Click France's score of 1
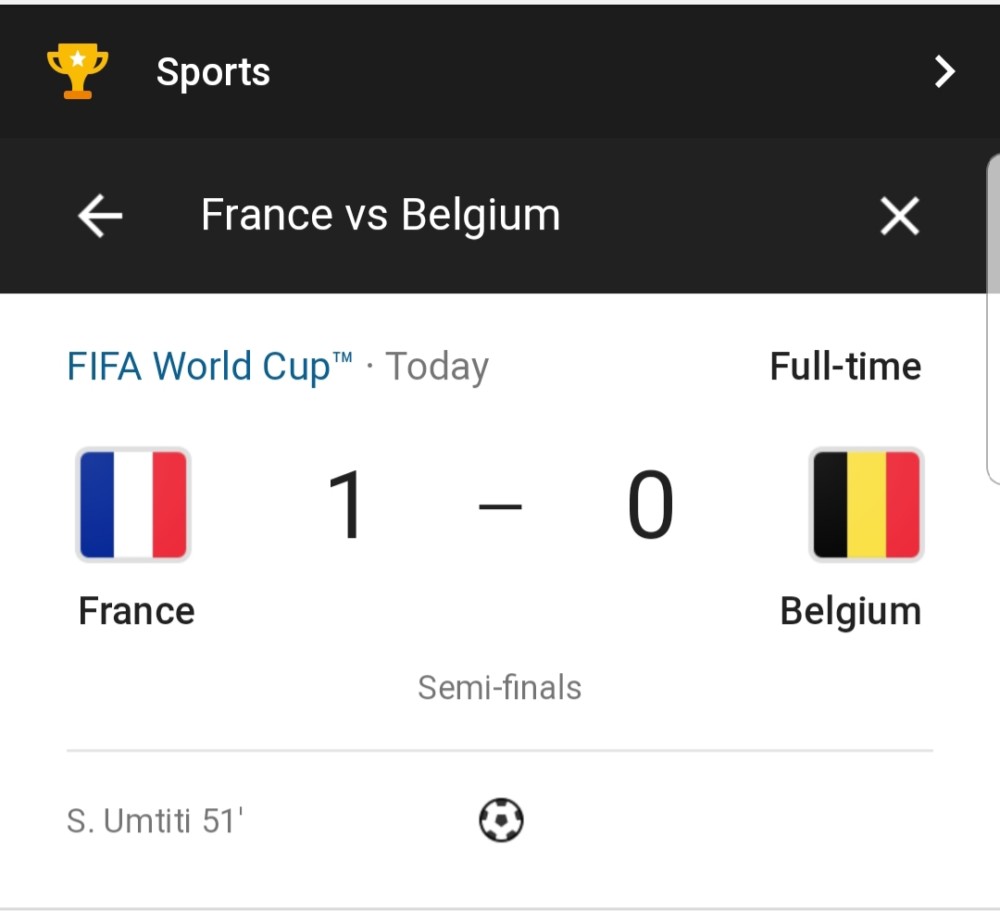This screenshot has height=911, width=1000. tap(345, 504)
